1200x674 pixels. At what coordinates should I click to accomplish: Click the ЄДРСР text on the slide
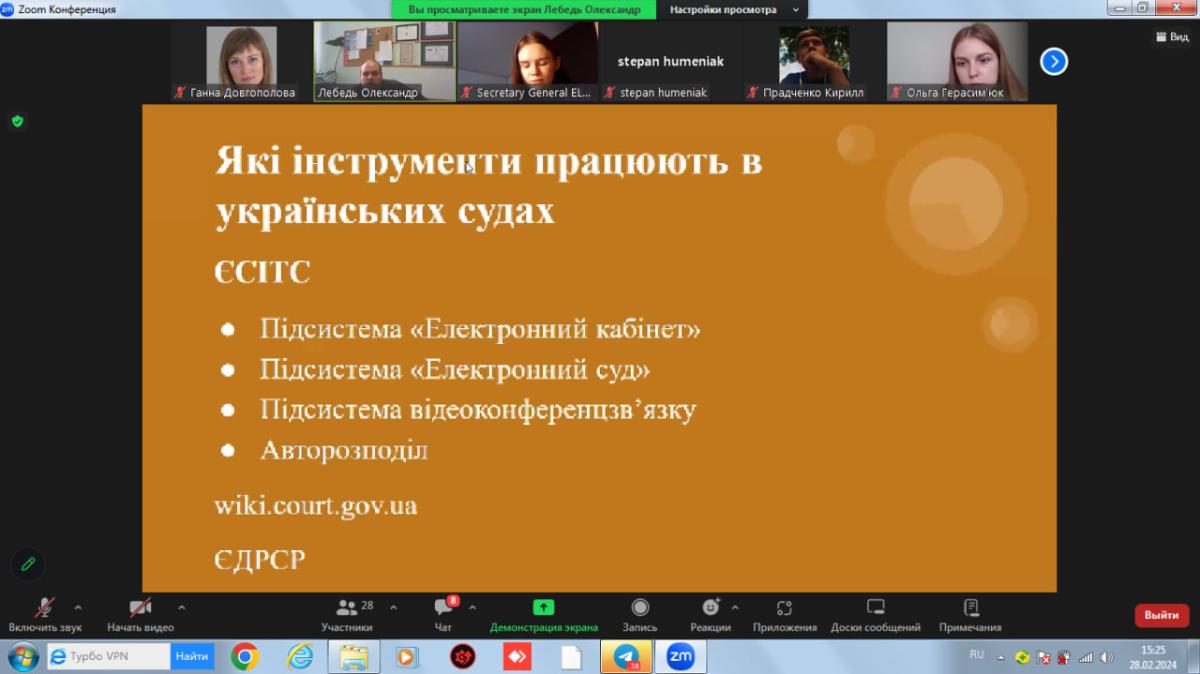(x=260, y=559)
